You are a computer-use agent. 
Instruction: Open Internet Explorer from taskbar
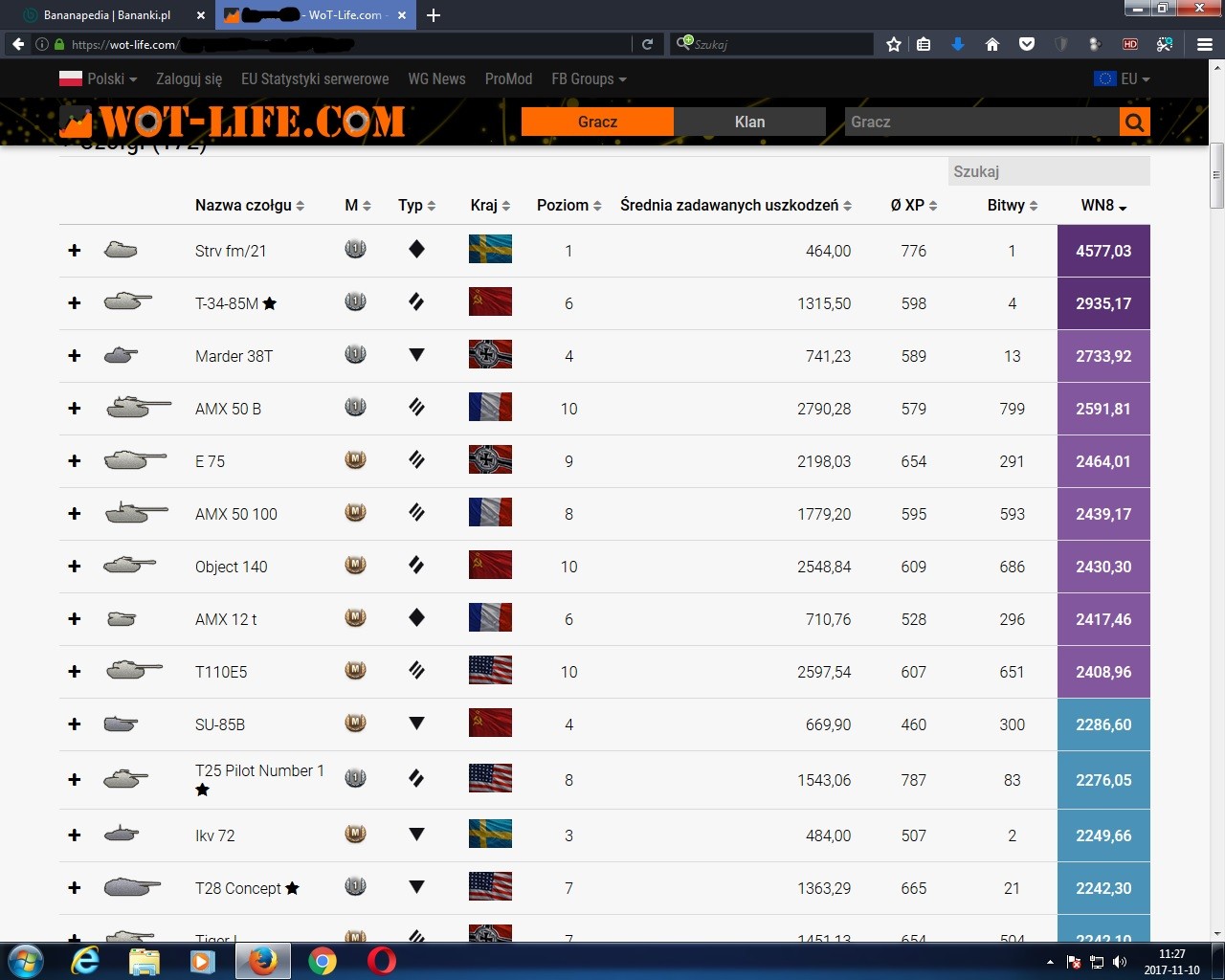point(85,960)
